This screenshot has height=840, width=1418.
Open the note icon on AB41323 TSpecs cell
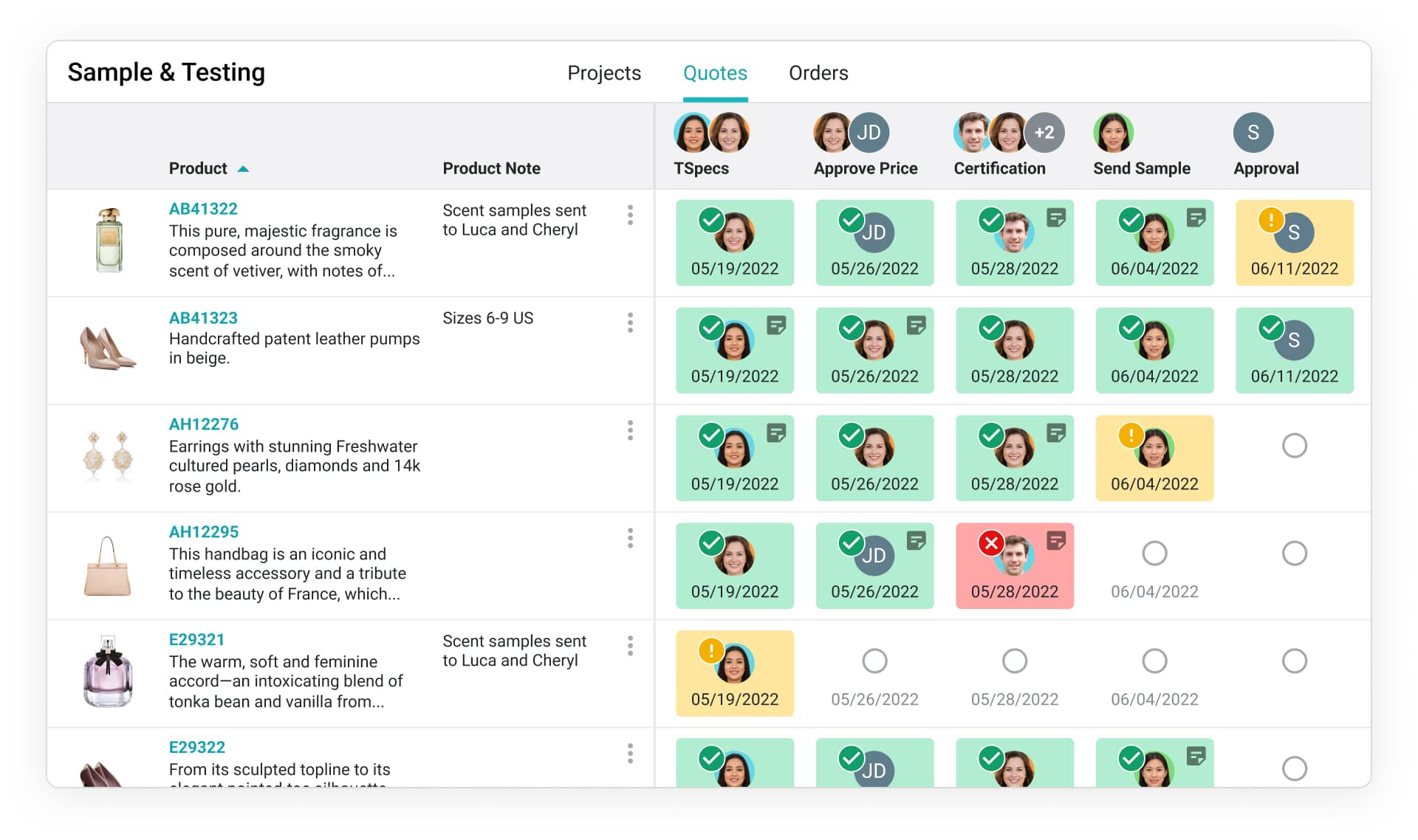(x=776, y=326)
